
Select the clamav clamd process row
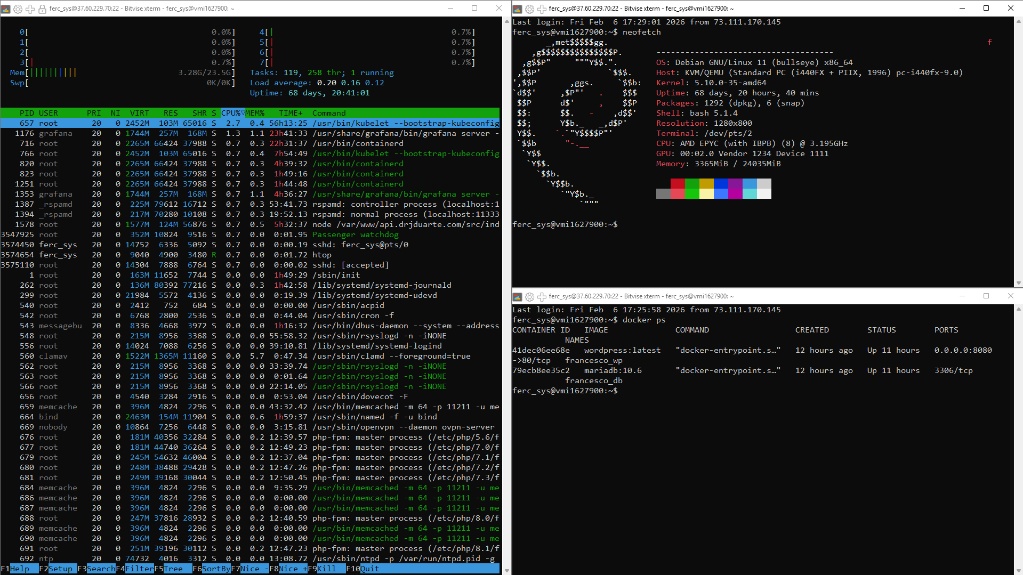[250, 356]
